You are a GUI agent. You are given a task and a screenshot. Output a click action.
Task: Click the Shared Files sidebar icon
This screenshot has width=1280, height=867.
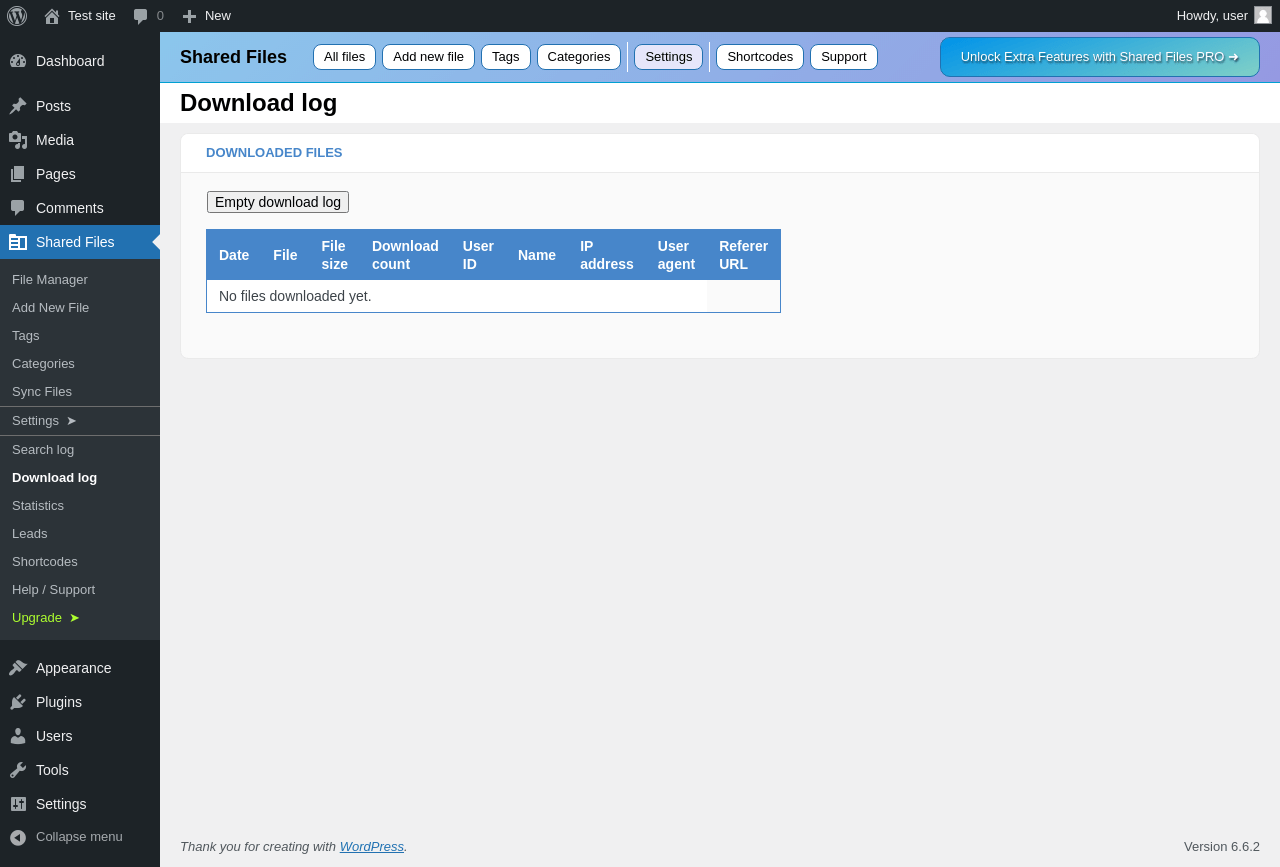[x=18, y=242]
